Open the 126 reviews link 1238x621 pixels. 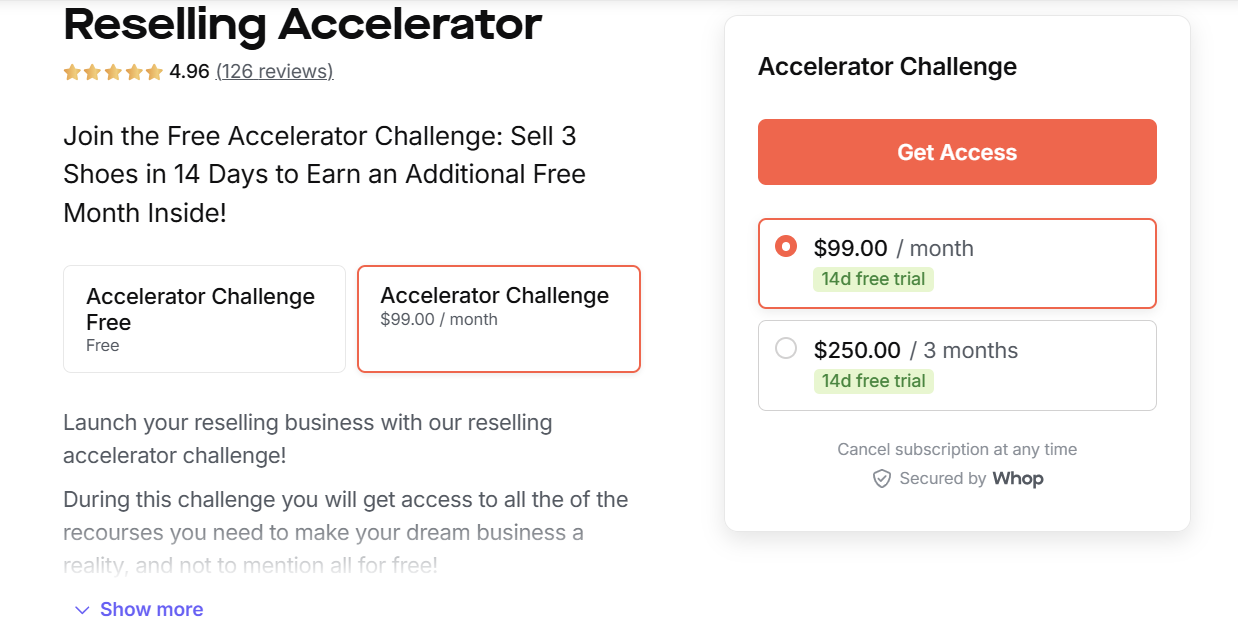[274, 72]
